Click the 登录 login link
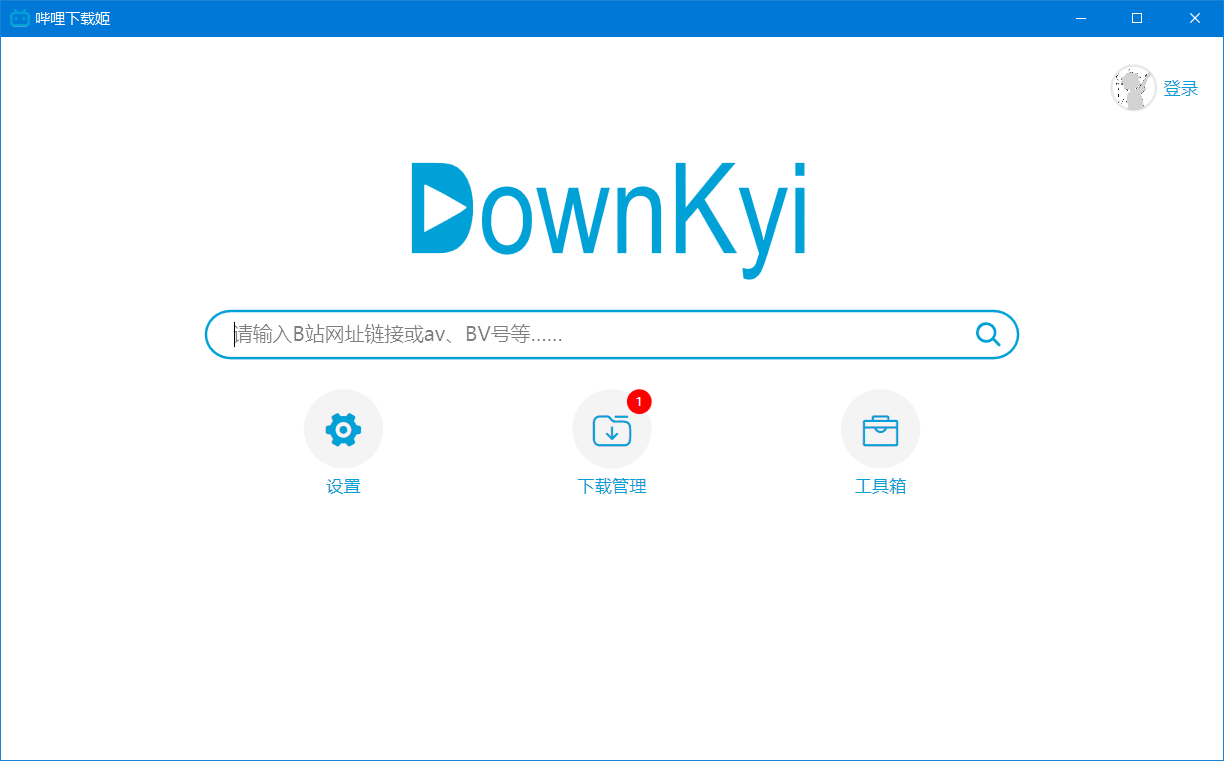1224x761 pixels. pyautogui.click(x=1183, y=88)
